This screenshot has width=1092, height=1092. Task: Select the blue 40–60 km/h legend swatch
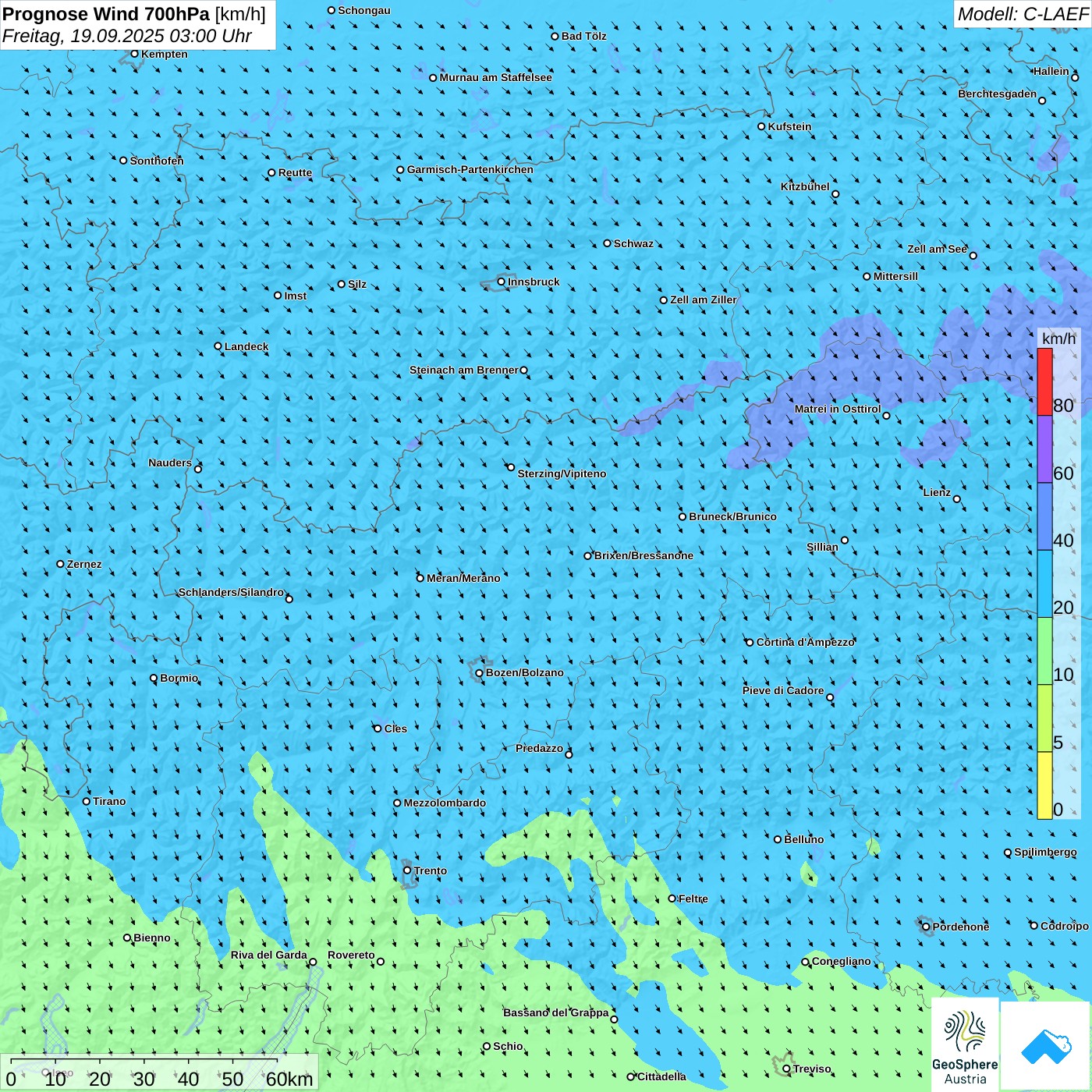tap(1044, 516)
